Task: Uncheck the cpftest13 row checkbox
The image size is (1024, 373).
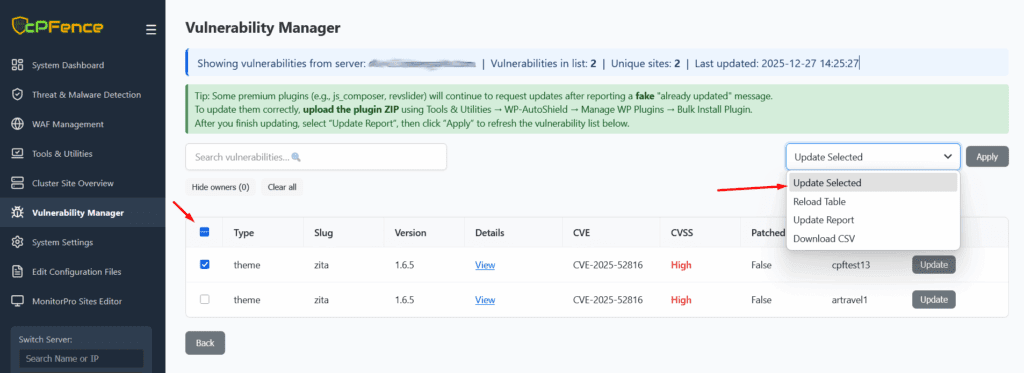Action: [x=204, y=265]
